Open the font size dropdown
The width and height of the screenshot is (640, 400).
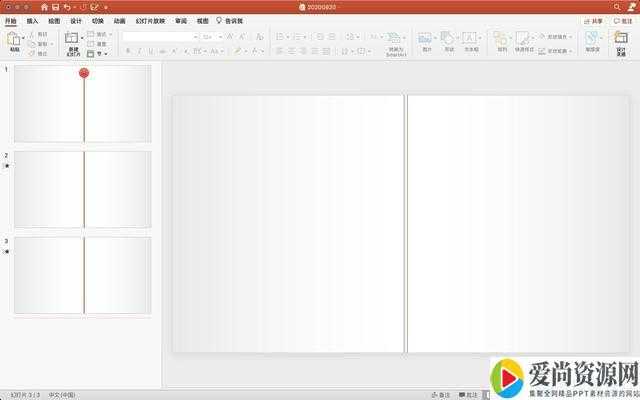[212, 37]
